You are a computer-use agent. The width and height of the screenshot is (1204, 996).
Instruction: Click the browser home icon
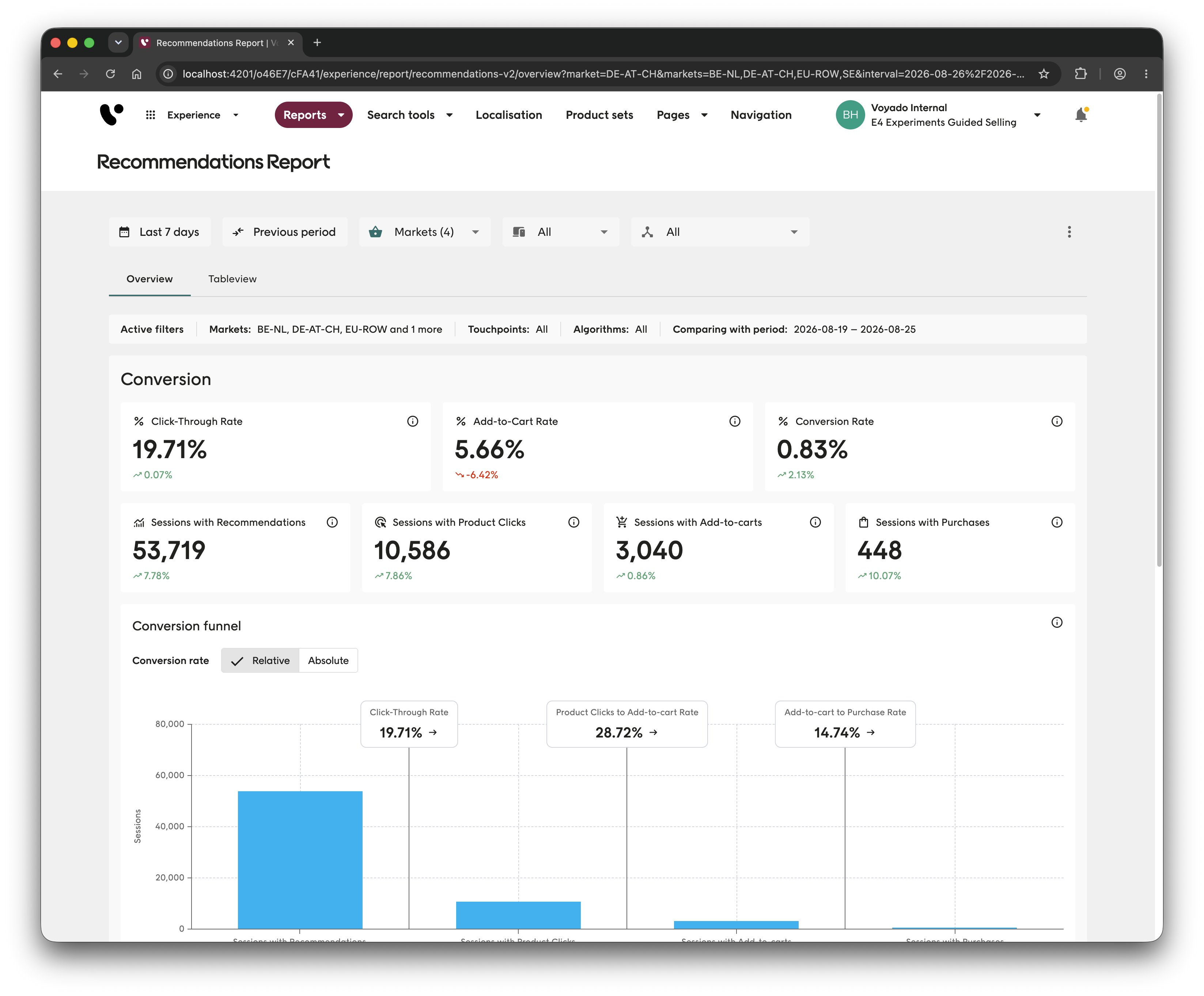pos(136,74)
